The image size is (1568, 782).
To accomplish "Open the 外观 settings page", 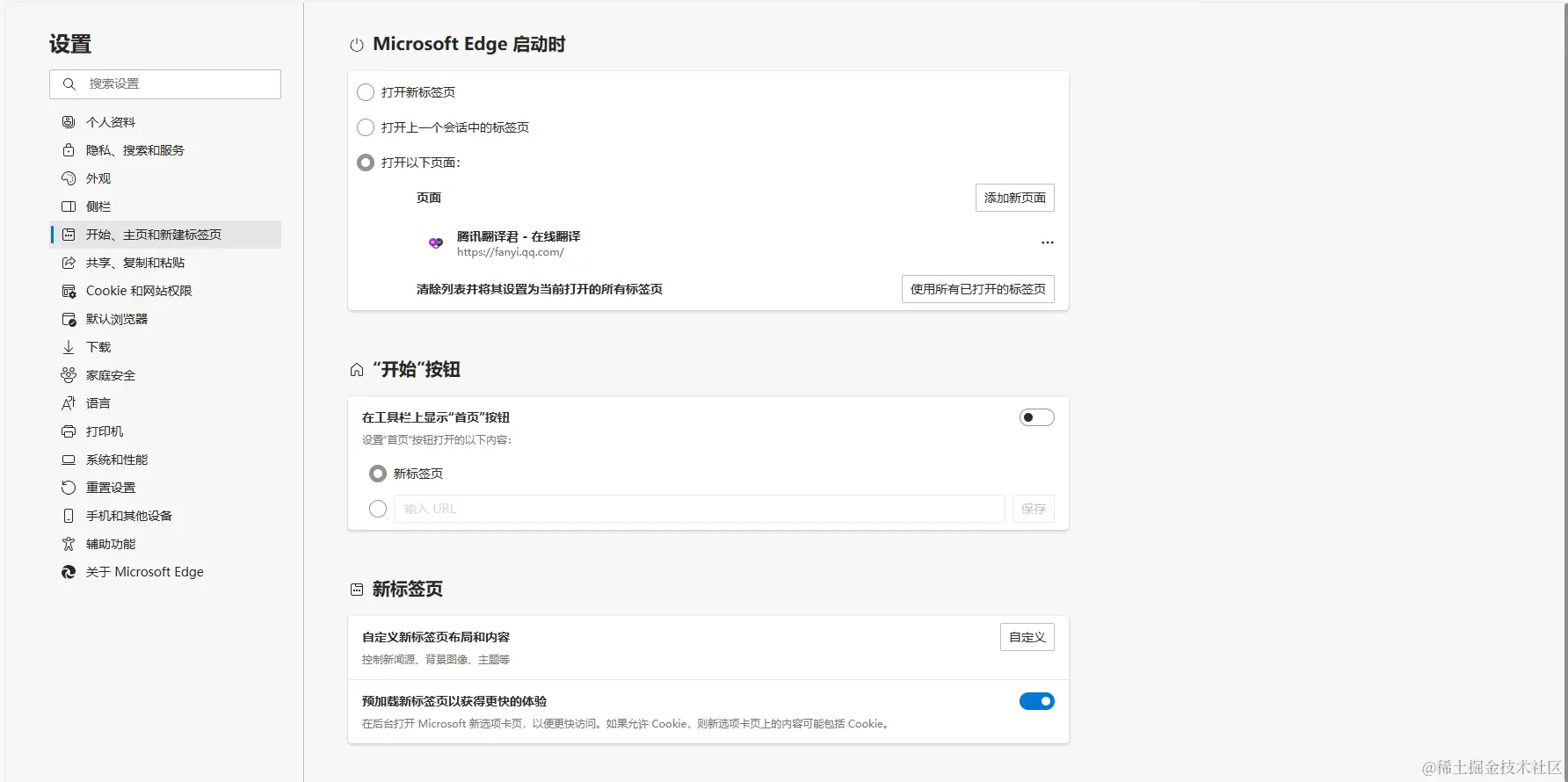I will [165, 178].
